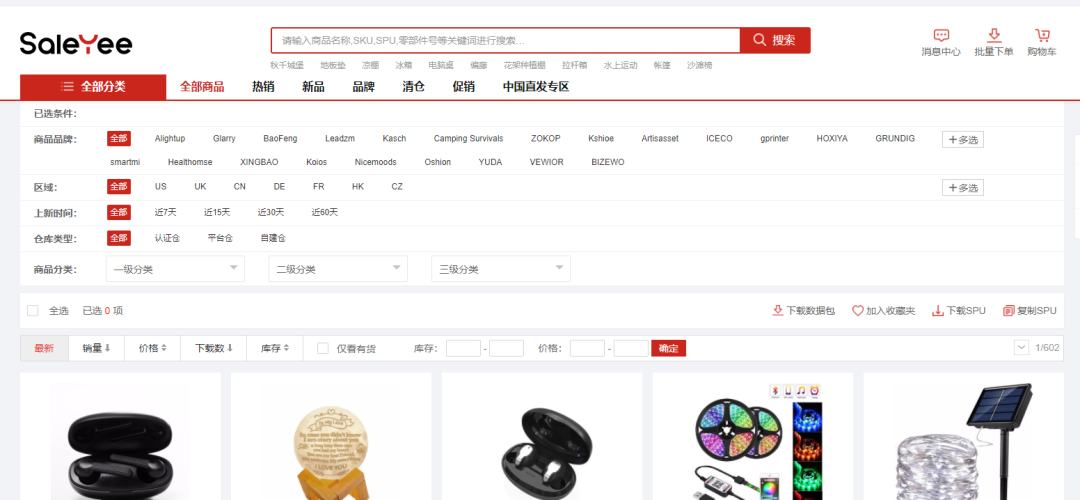Image resolution: width=1080 pixels, height=500 pixels.
Task: Click the 复制SPU copy icon
Action: [1008, 311]
